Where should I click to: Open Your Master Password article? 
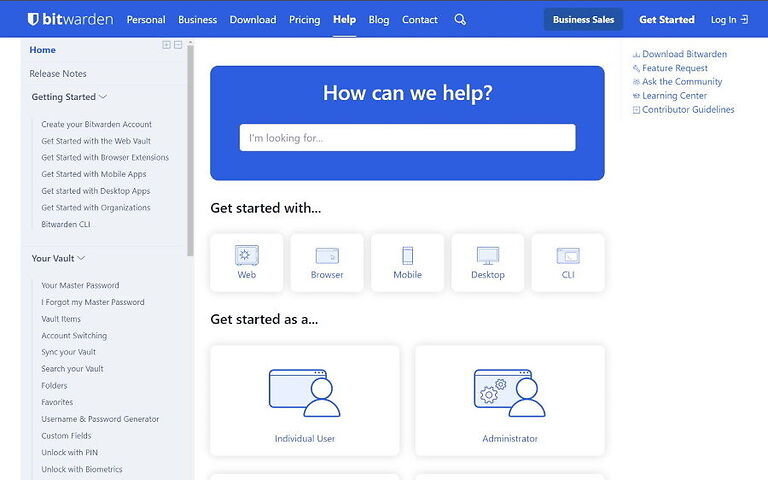point(80,286)
